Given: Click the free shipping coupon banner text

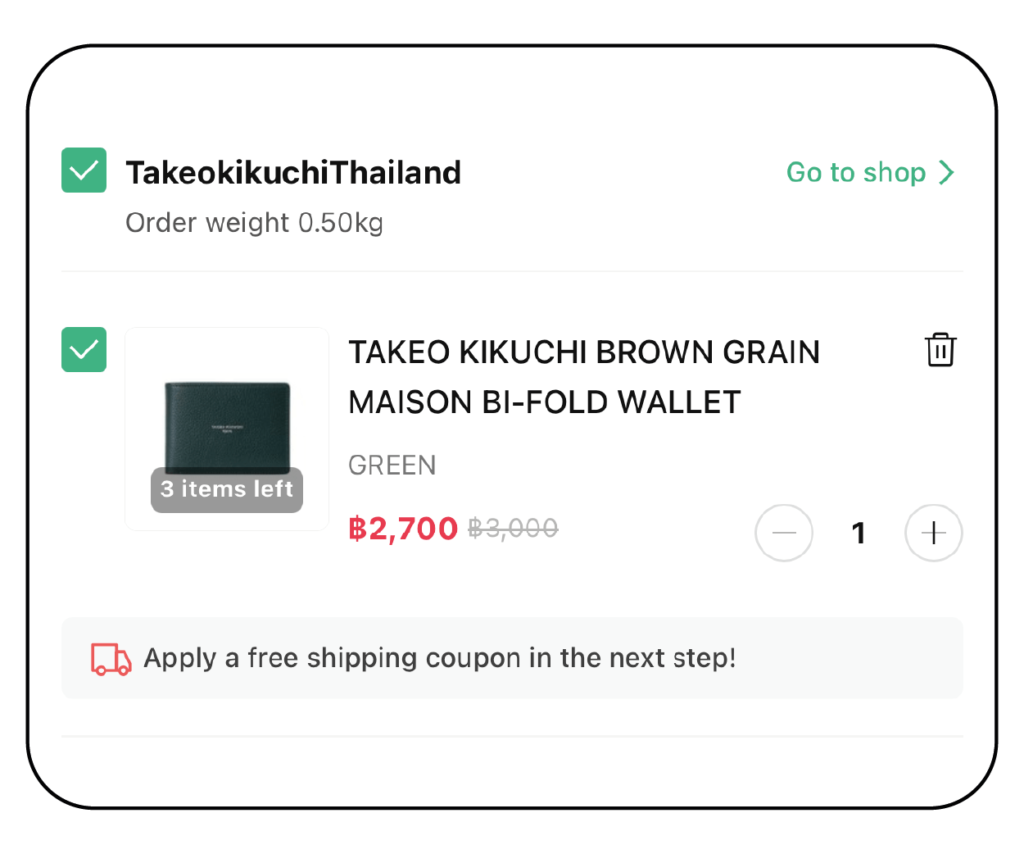Looking at the screenshot, I should (440, 659).
